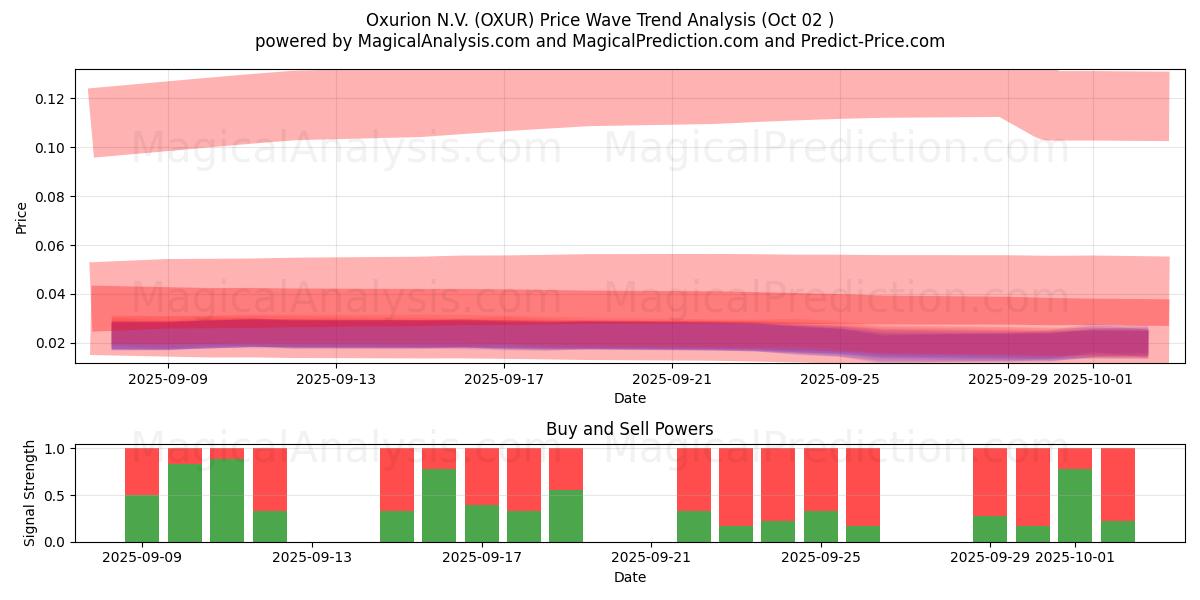The height and width of the screenshot is (600, 1200).
Task: Click the 'Date' label under the price chart
Action: pos(629,398)
